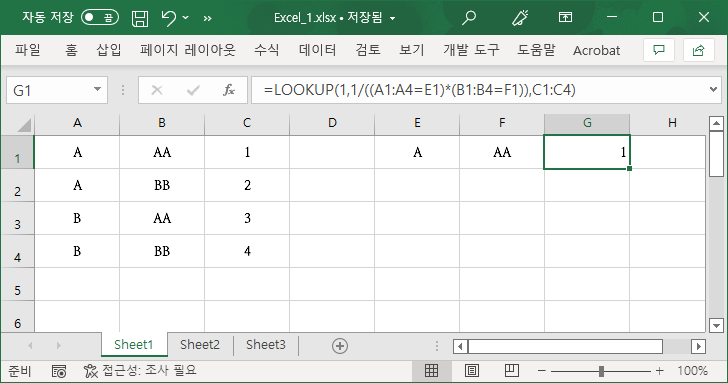Image resolution: width=728 pixels, height=383 pixels.
Task: Open the Name Box dropdown arrow
Action: (x=98, y=90)
